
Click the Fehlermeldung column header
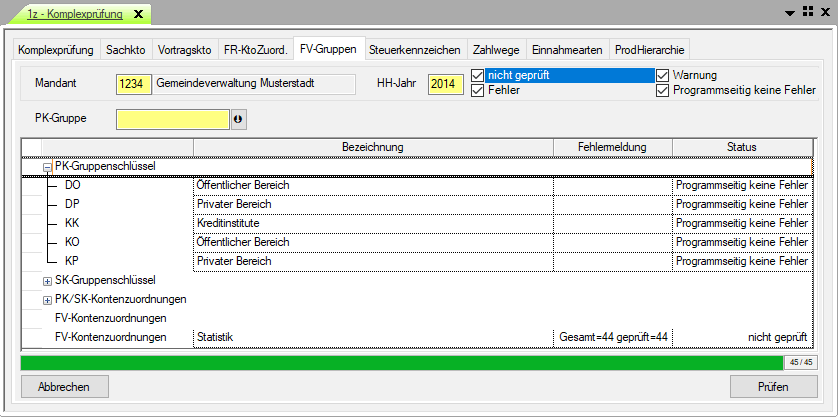pyautogui.click(x=612, y=147)
